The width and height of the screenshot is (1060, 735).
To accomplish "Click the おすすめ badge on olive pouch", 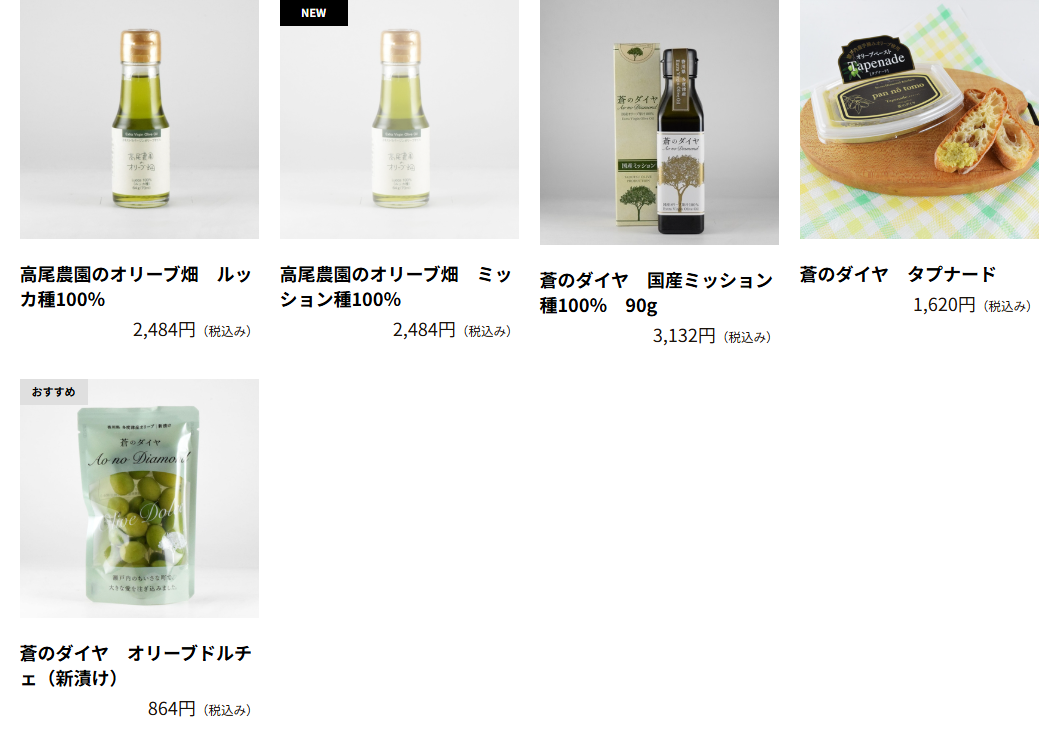I will point(53,392).
